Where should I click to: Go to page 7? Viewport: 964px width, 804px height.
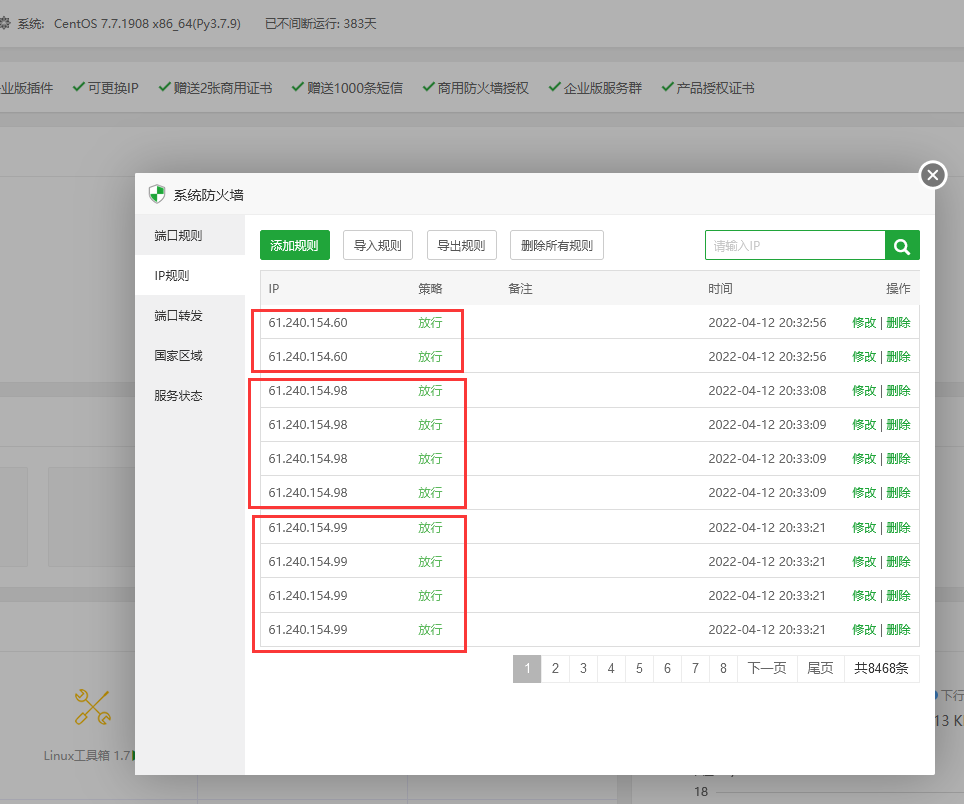click(695, 669)
